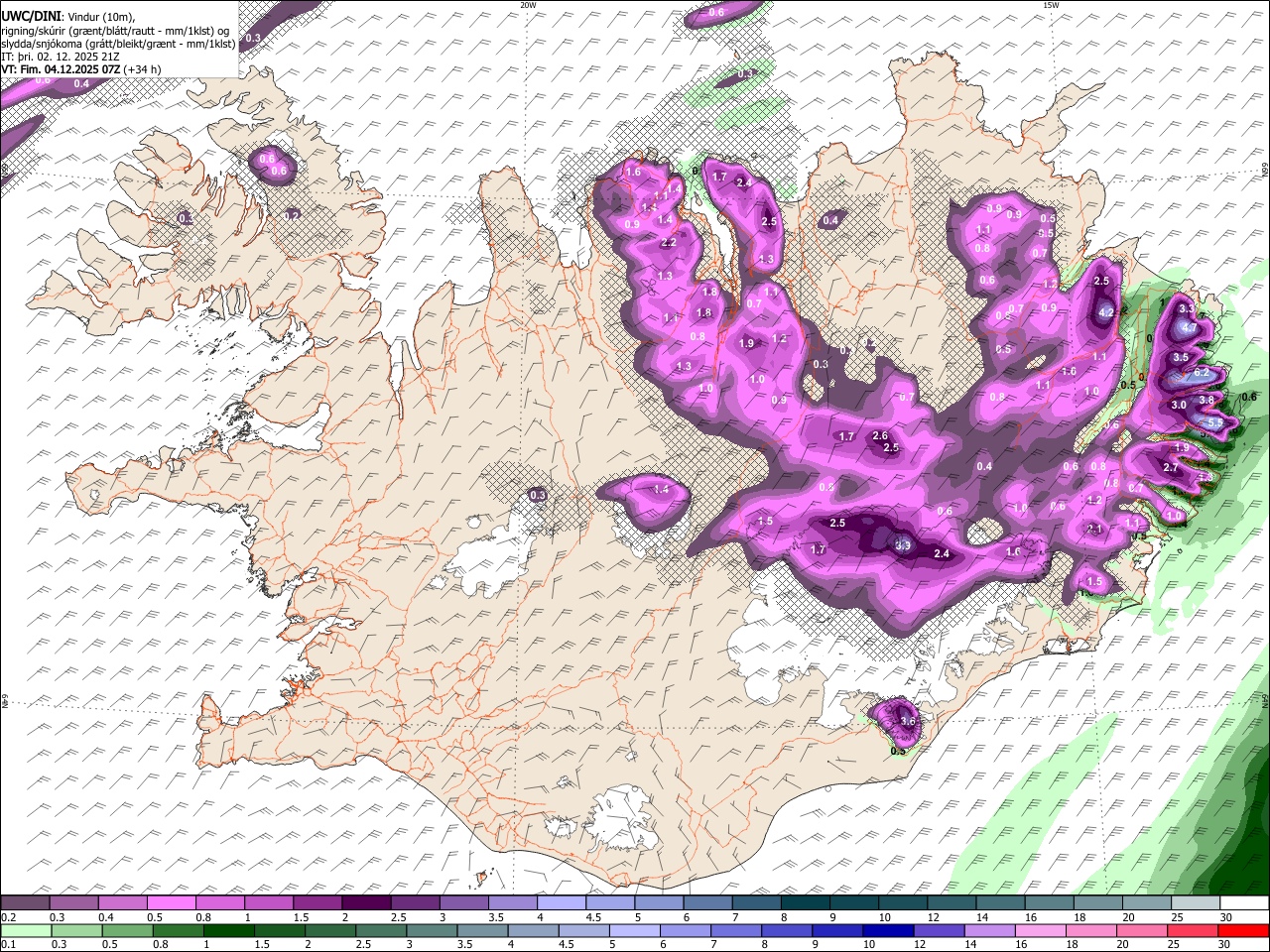Pick the light pink 16–18 swatch in lower scale
1270x952 pixels.
pyautogui.click(x=1040, y=930)
